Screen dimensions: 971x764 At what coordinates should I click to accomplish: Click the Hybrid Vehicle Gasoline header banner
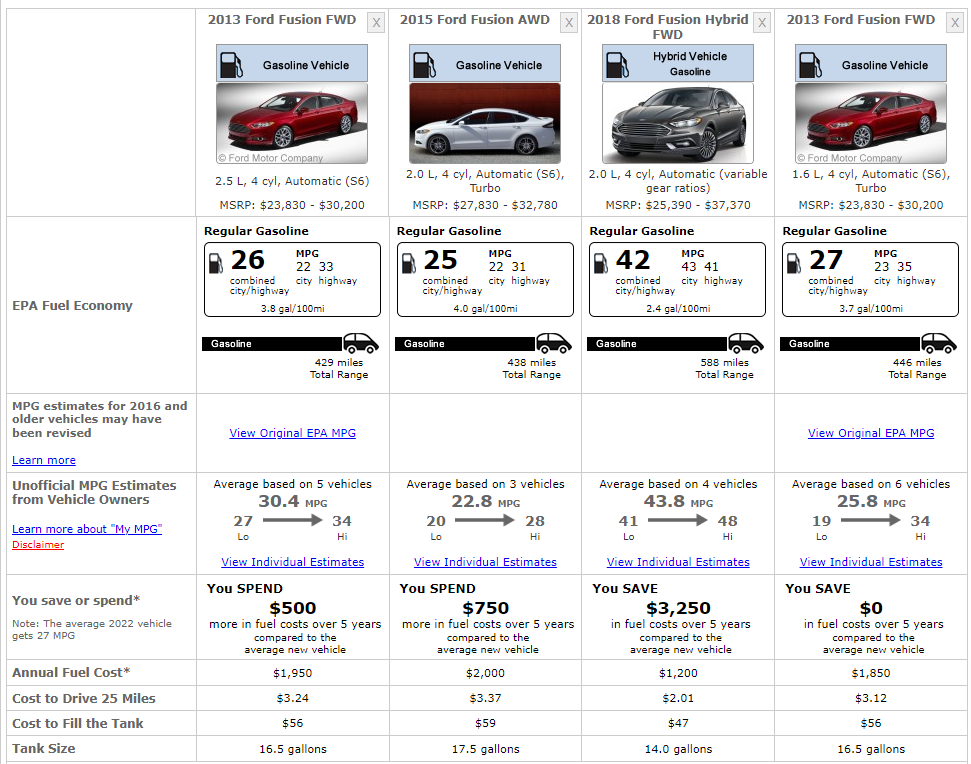pos(678,63)
